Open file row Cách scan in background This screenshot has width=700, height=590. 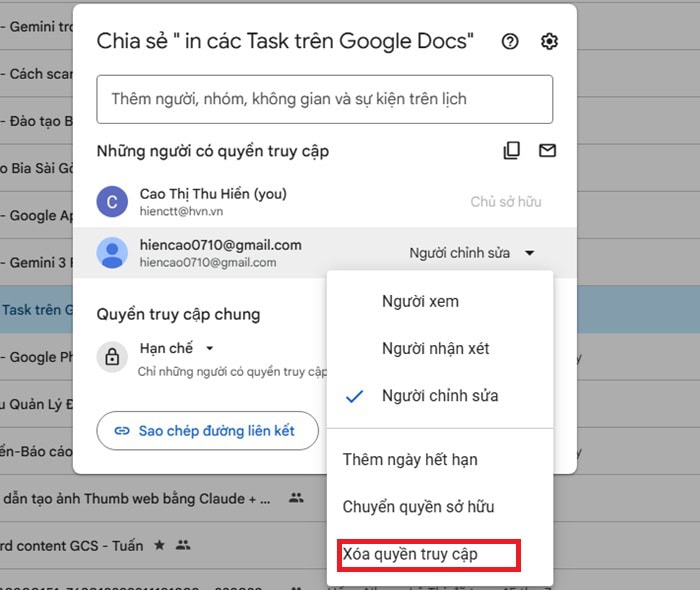pos(37,74)
